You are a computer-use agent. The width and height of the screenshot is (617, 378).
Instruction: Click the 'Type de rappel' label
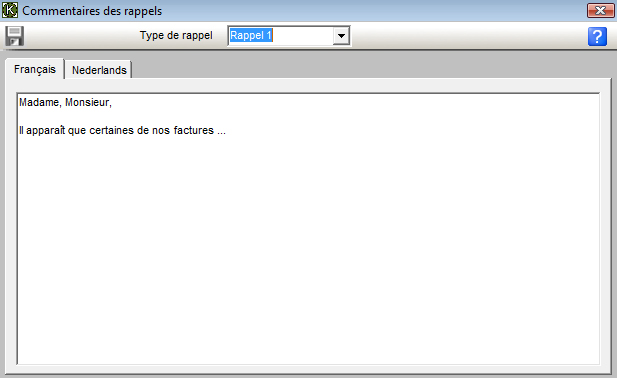176,35
